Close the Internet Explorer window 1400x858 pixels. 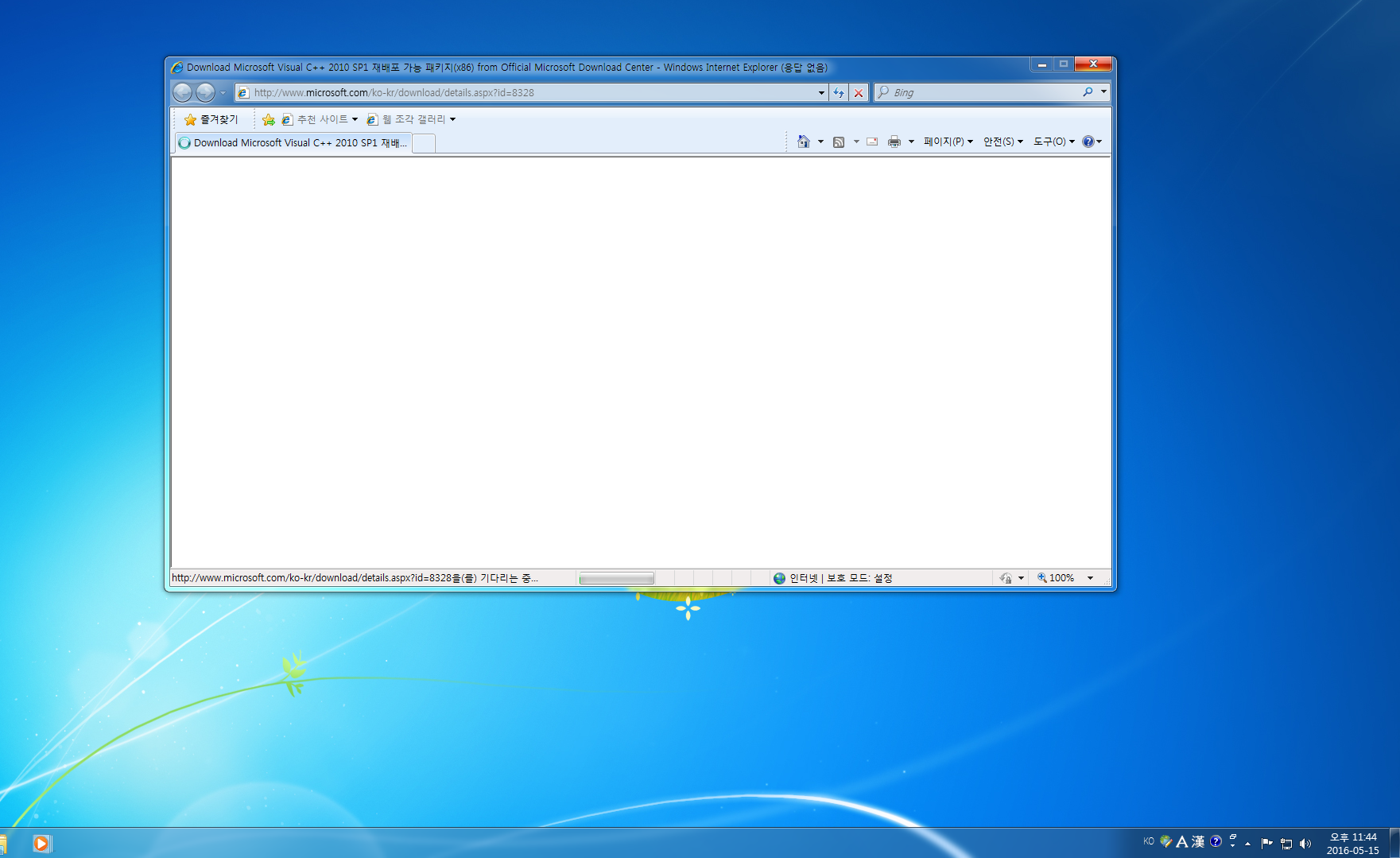(1093, 64)
